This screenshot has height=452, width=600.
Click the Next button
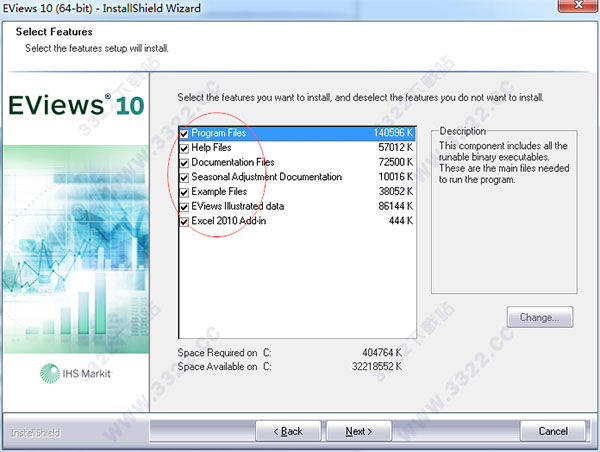click(359, 431)
